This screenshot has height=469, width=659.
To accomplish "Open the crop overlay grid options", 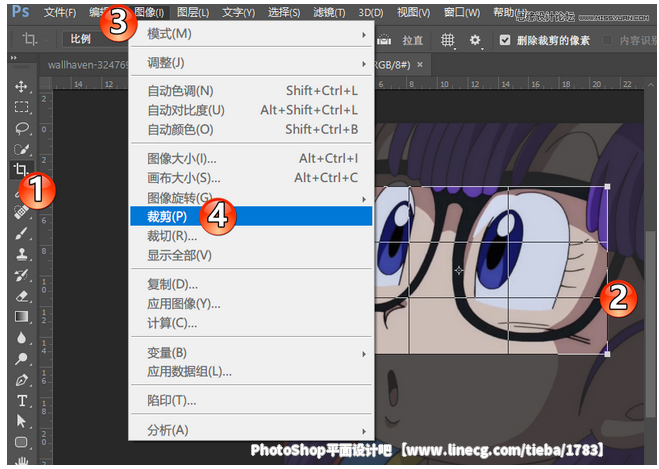I will click(x=448, y=40).
